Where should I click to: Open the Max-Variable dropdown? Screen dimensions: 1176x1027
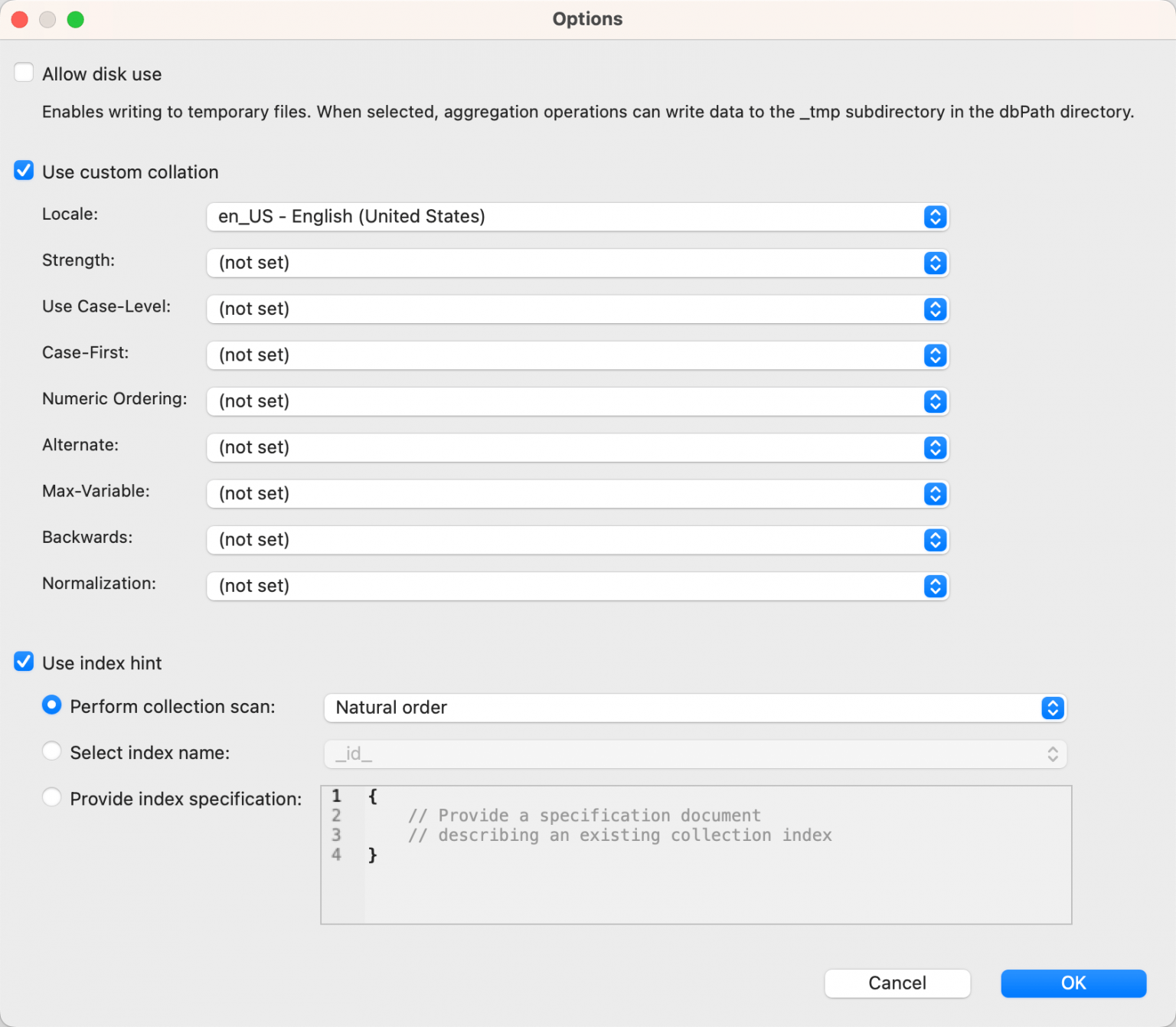[577, 493]
